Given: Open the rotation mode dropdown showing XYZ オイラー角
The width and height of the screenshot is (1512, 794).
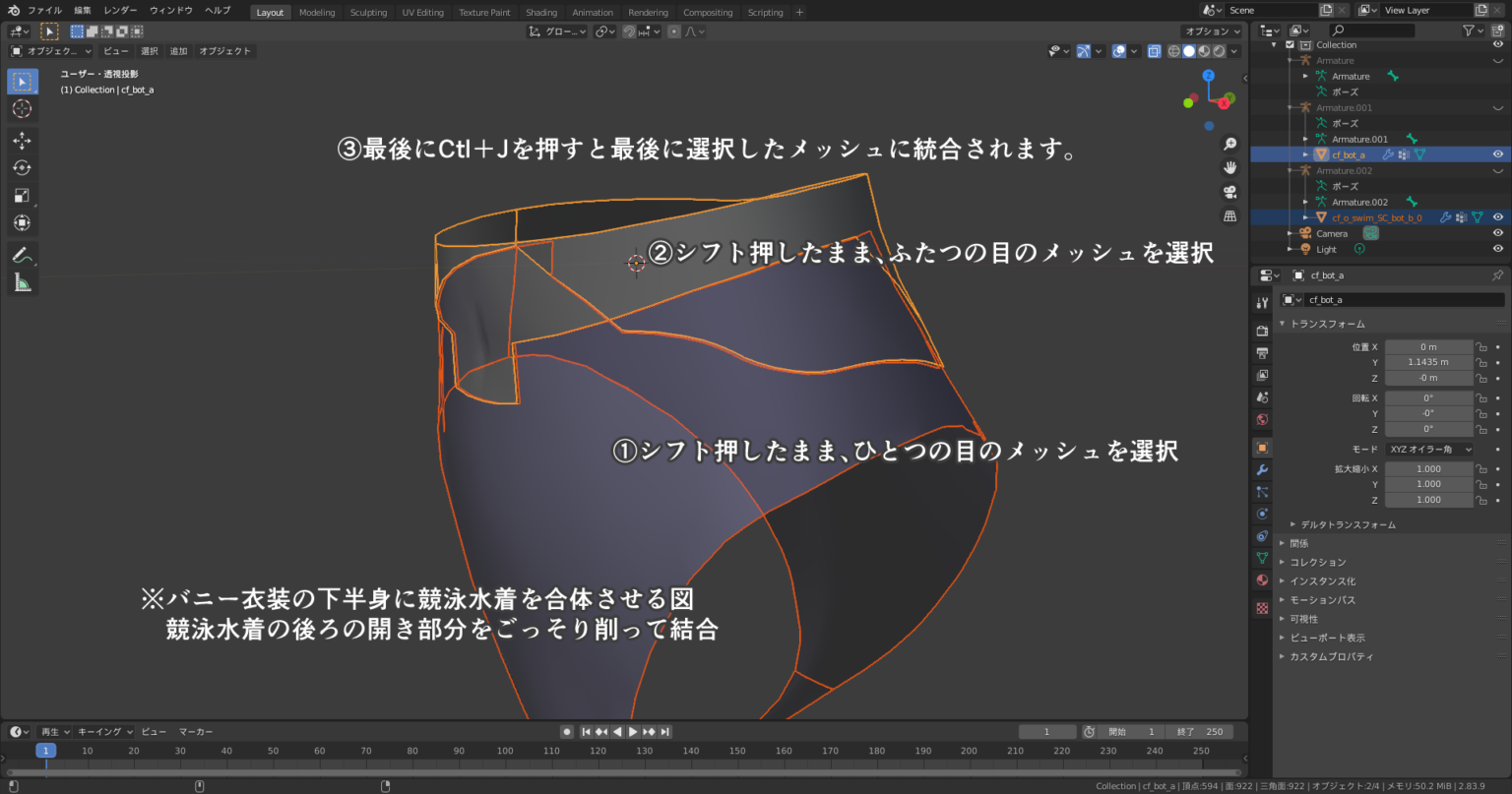Looking at the screenshot, I should [x=1427, y=449].
